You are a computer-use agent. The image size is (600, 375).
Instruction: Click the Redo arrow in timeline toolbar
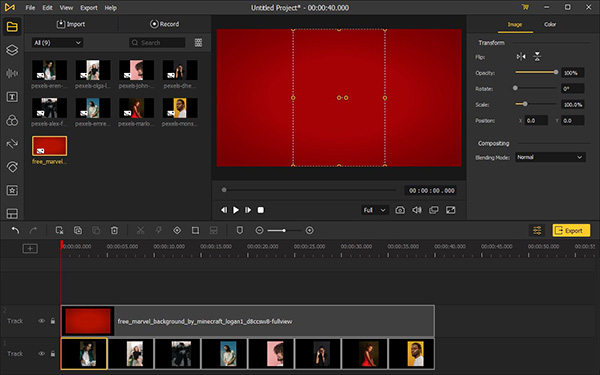point(33,230)
